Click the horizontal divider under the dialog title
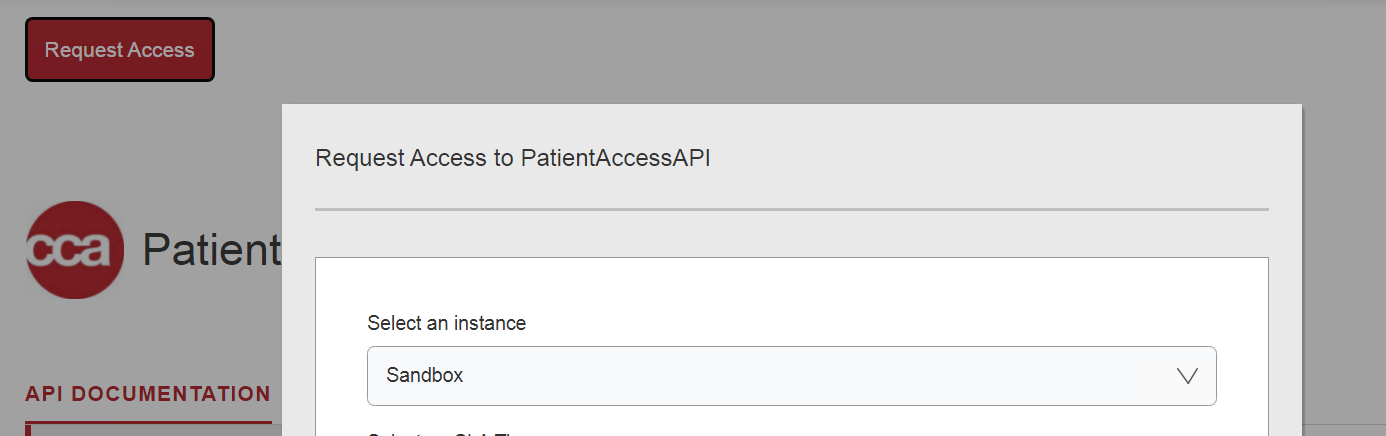 (791, 209)
